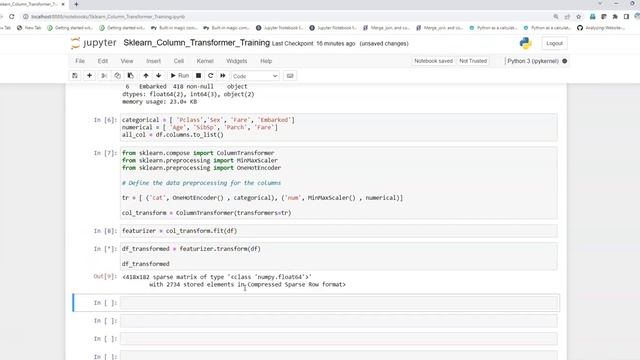Click the ColumnTransformer import code cell
The height and width of the screenshot is (360, 640).
click(339, 183)
